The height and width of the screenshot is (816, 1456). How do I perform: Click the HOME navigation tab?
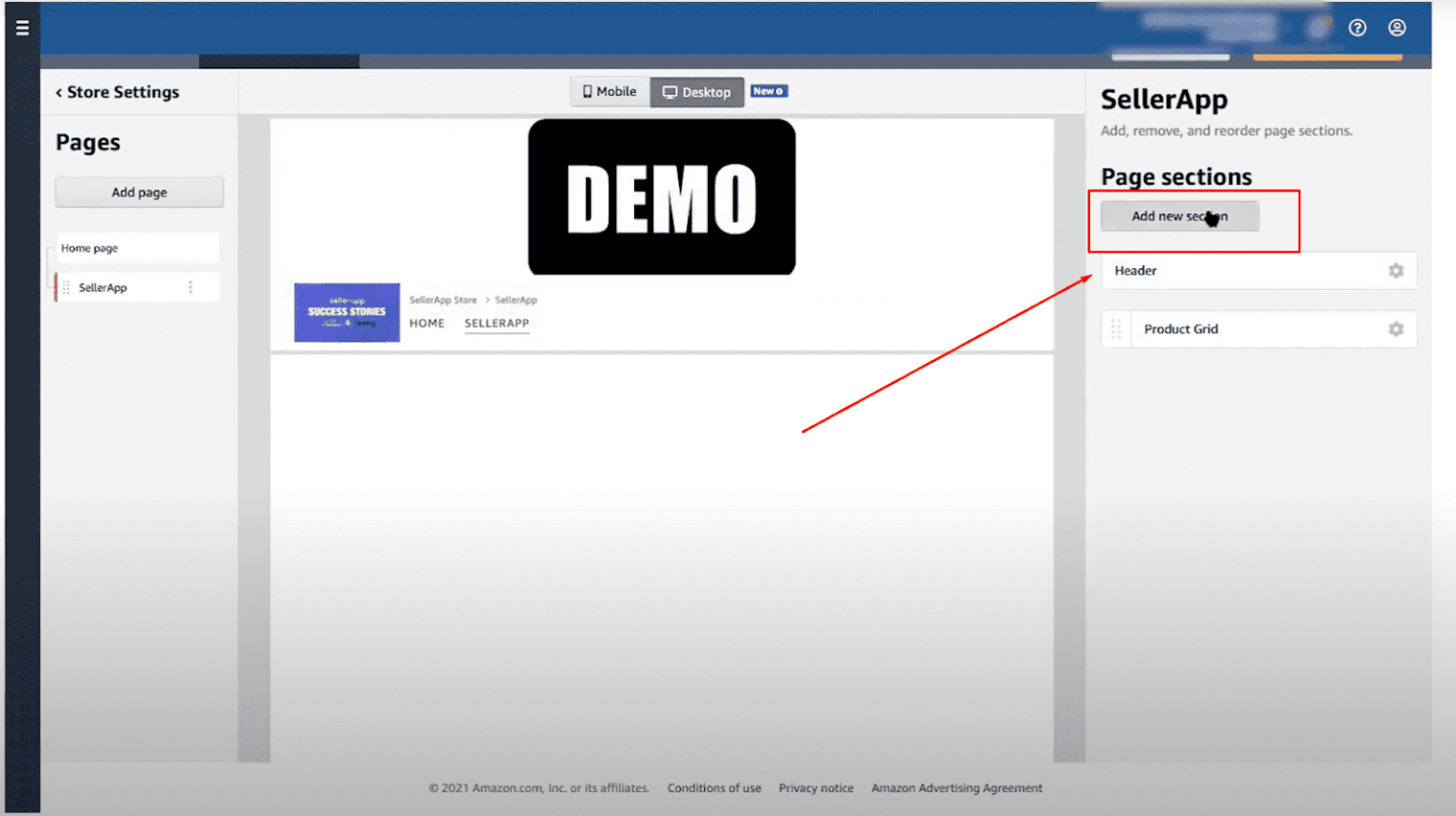coord(427,323)
